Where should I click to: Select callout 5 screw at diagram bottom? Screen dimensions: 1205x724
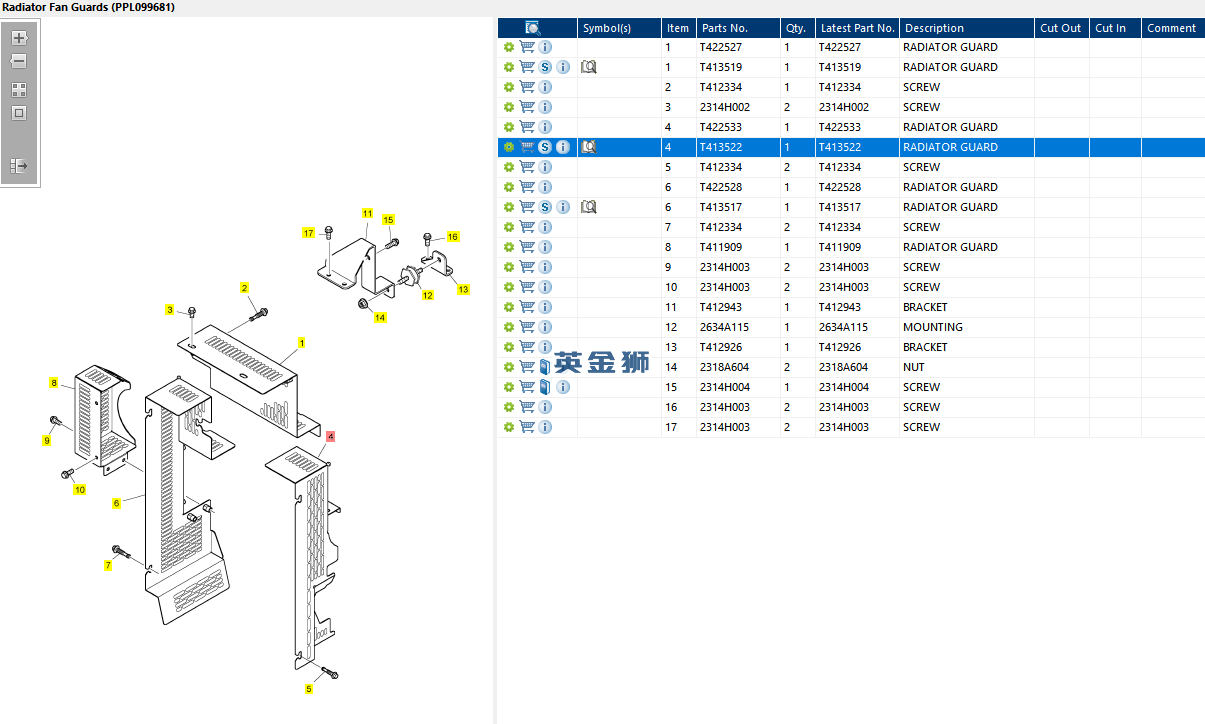coord(309,688)
